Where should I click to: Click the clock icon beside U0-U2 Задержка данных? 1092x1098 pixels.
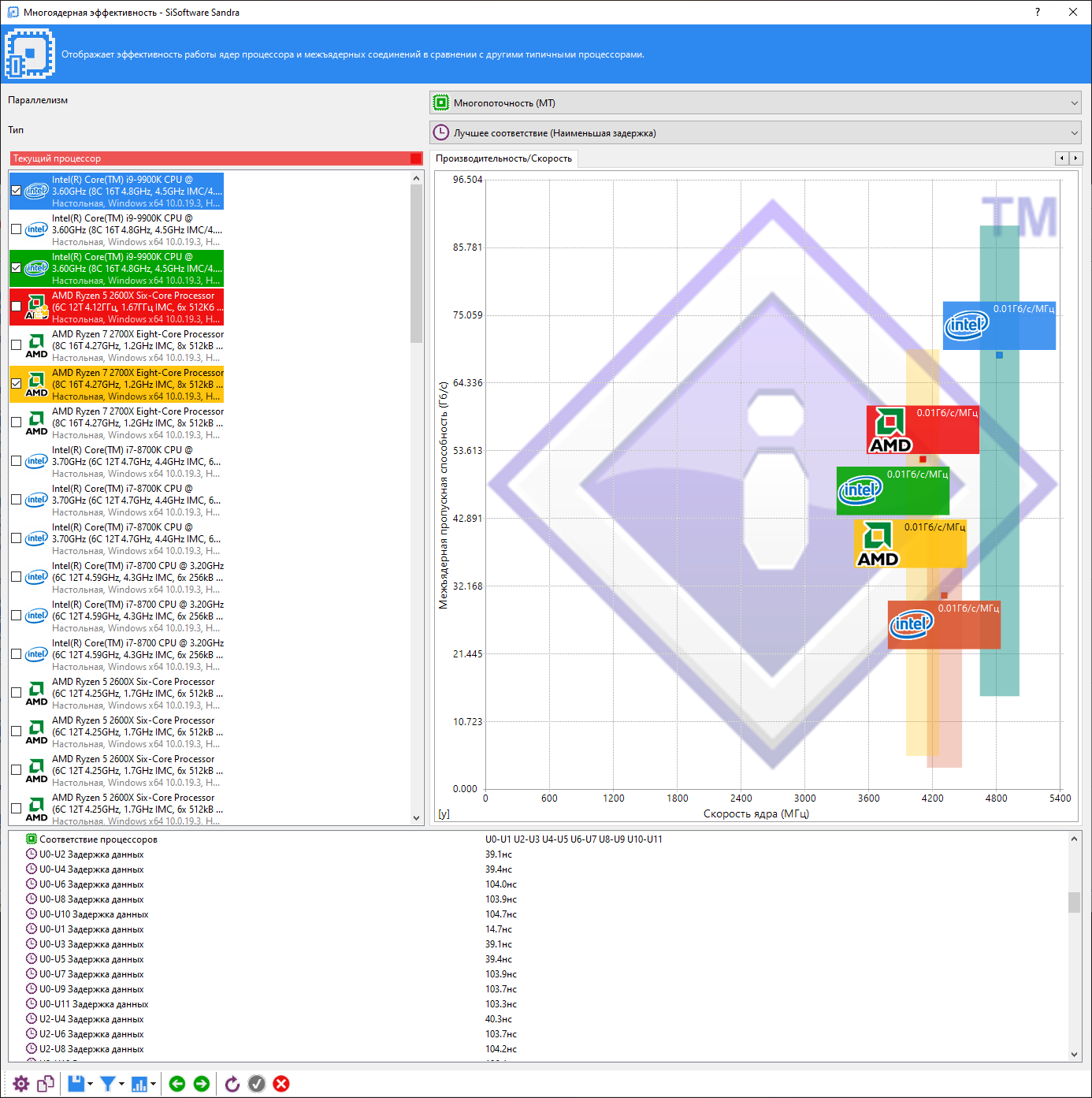[x=32, y=854]
